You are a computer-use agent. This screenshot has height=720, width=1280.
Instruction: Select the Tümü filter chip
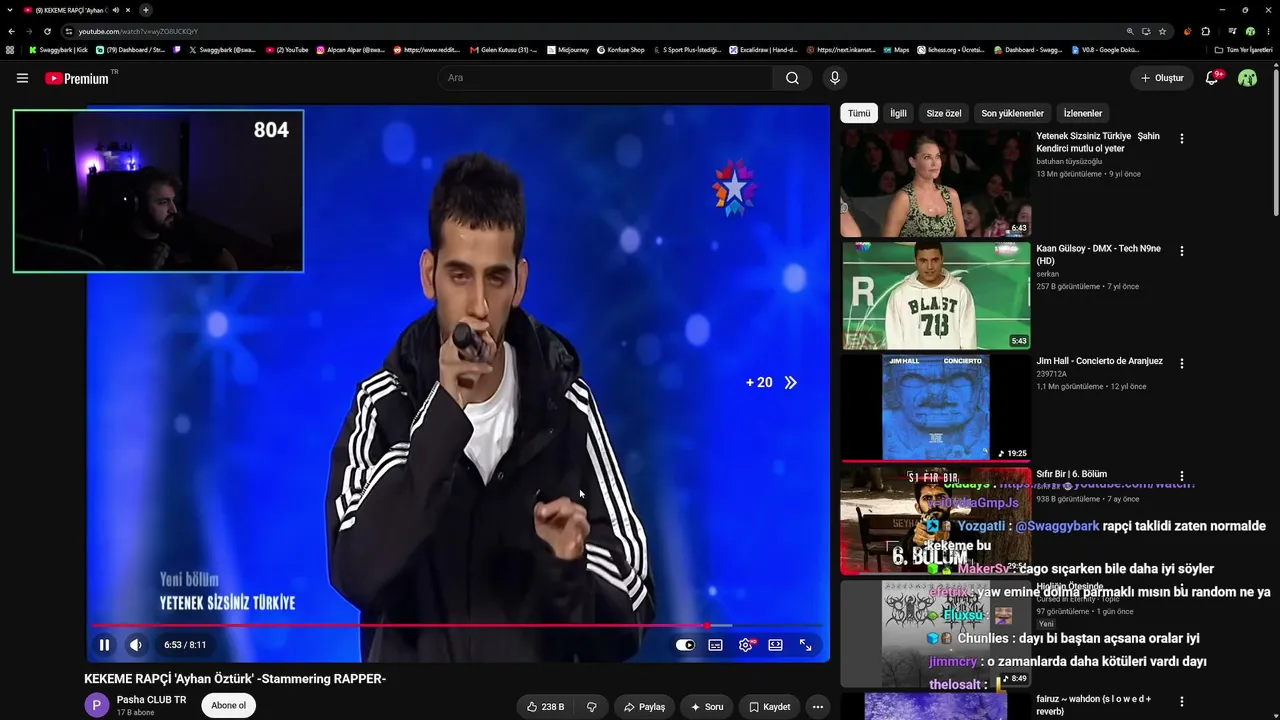859,113
